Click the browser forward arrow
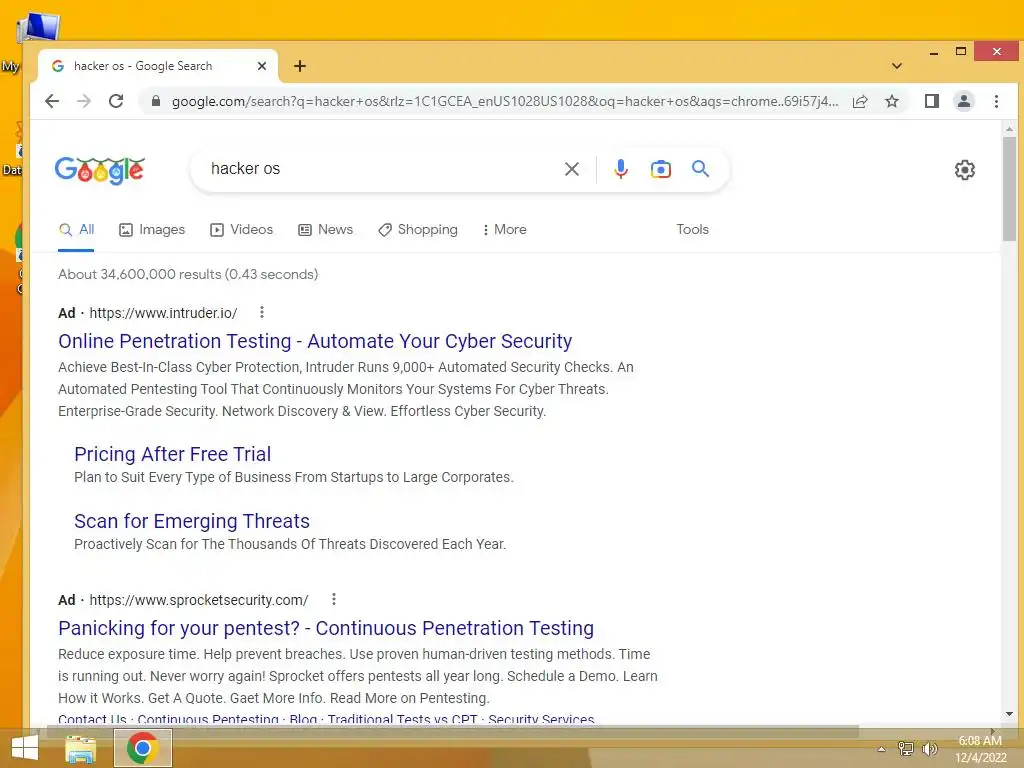The image size is (1024, 768). (x=84, y=101)
